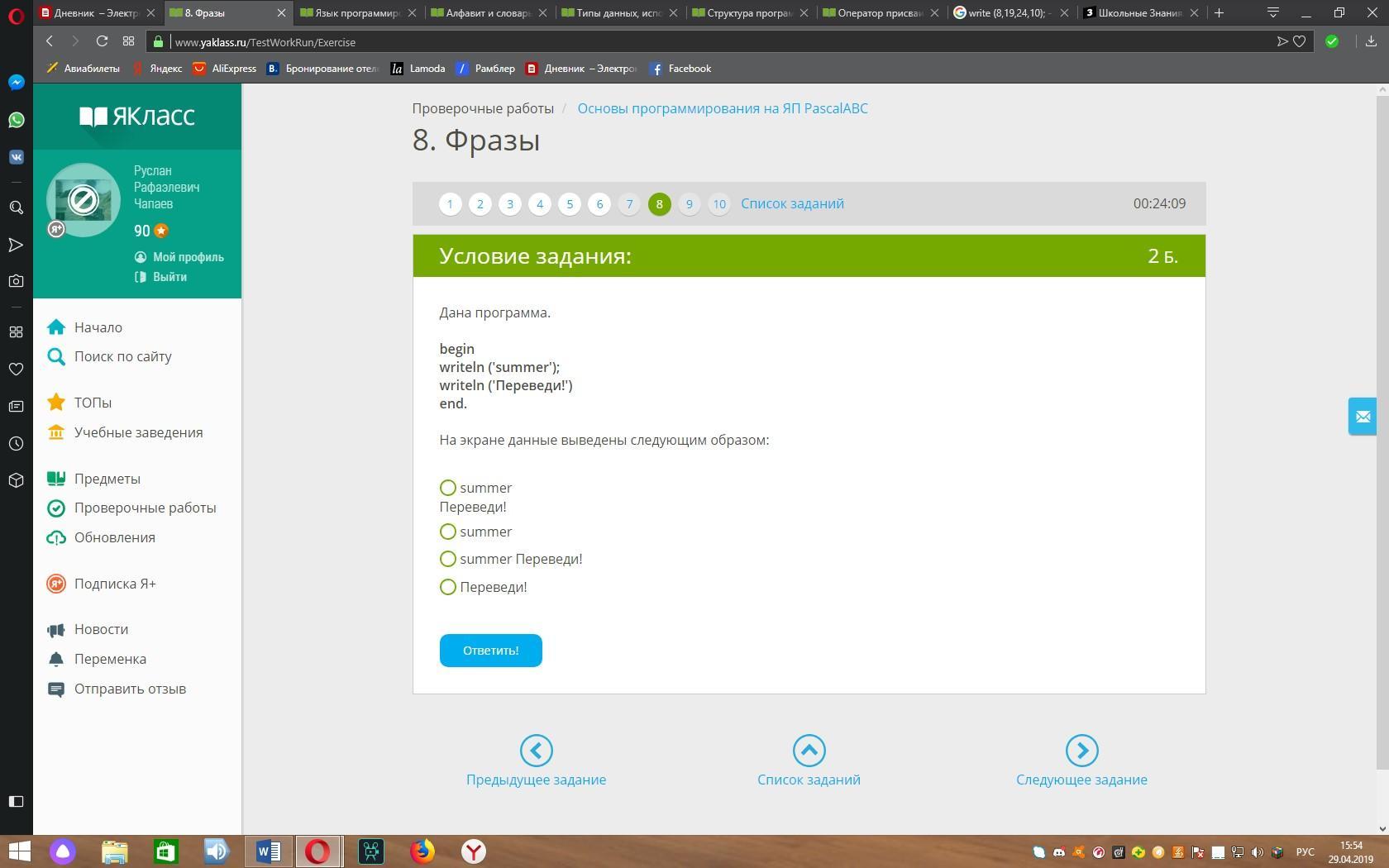Open history clock icon in sidebar
The height and width of the screenshot is (868, 1389).
point(16,443)
